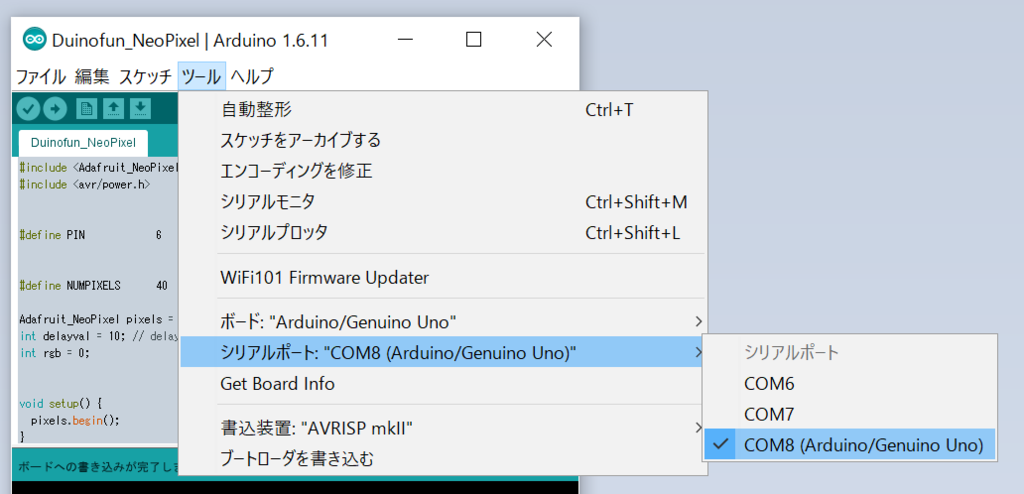Choose Get Board Info

tap(443, 384)
